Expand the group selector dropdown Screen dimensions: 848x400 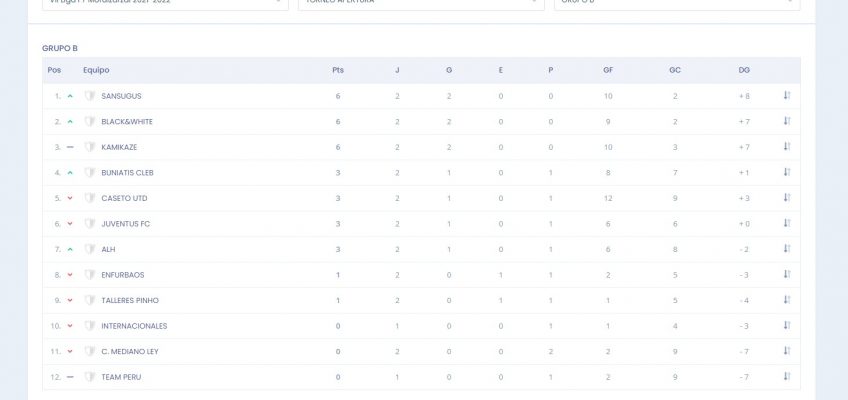pyautogui.click(x=677, y=3)
